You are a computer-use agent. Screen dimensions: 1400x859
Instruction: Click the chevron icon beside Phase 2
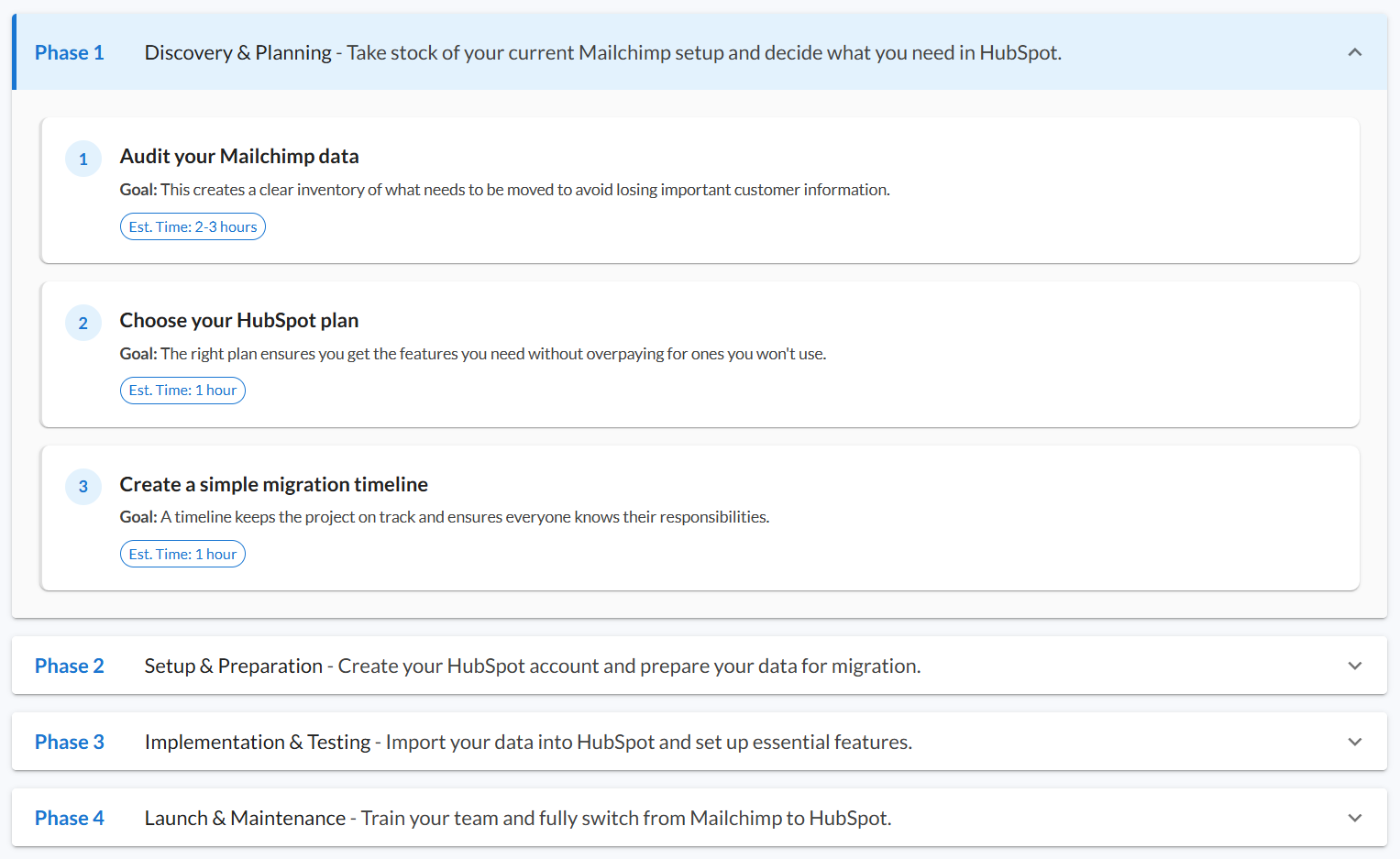pos(1354,665)
